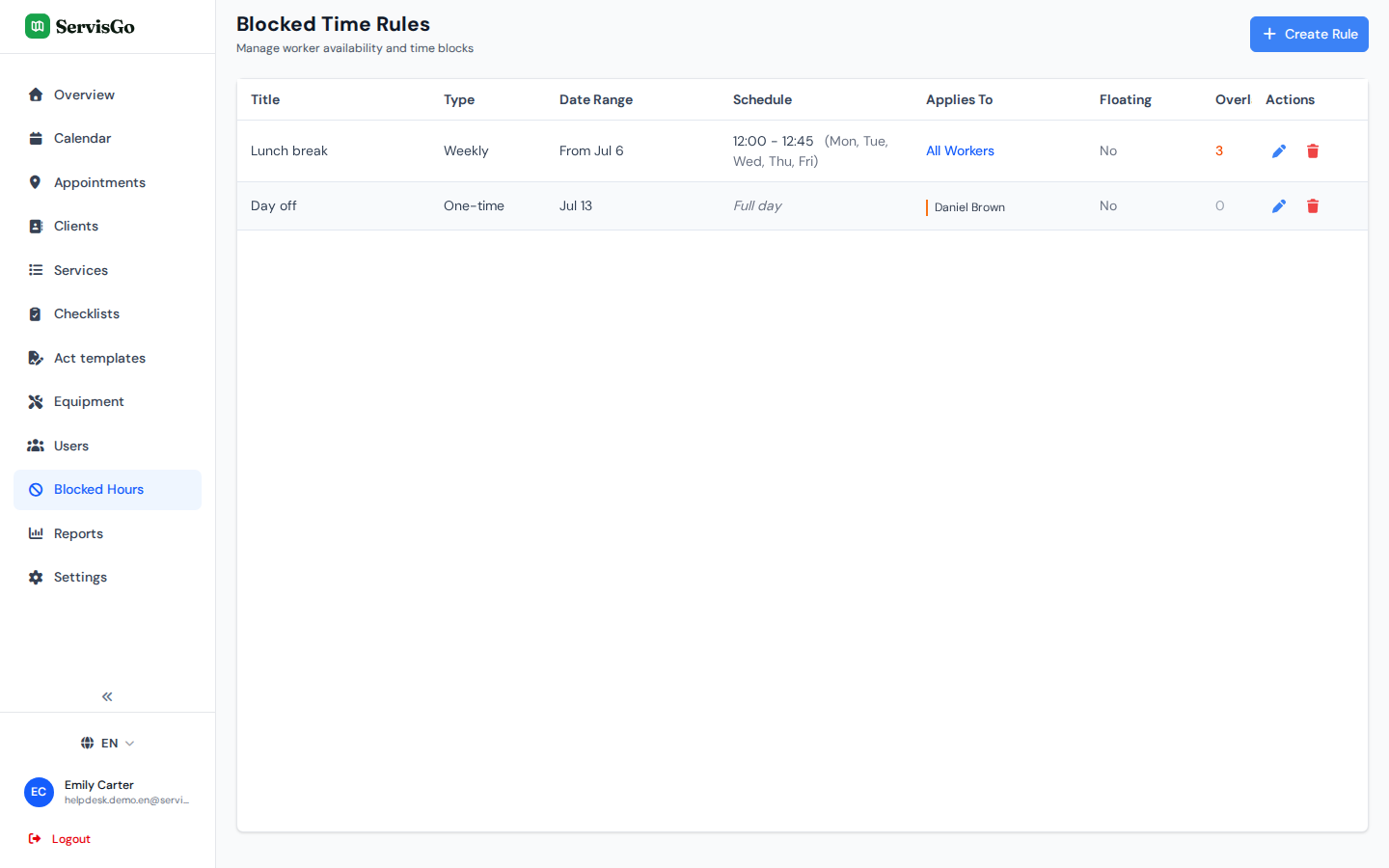This screenshot has width=1389, height=868.
Task: Navigate to Clients
Action: click(x=107, y=226)
